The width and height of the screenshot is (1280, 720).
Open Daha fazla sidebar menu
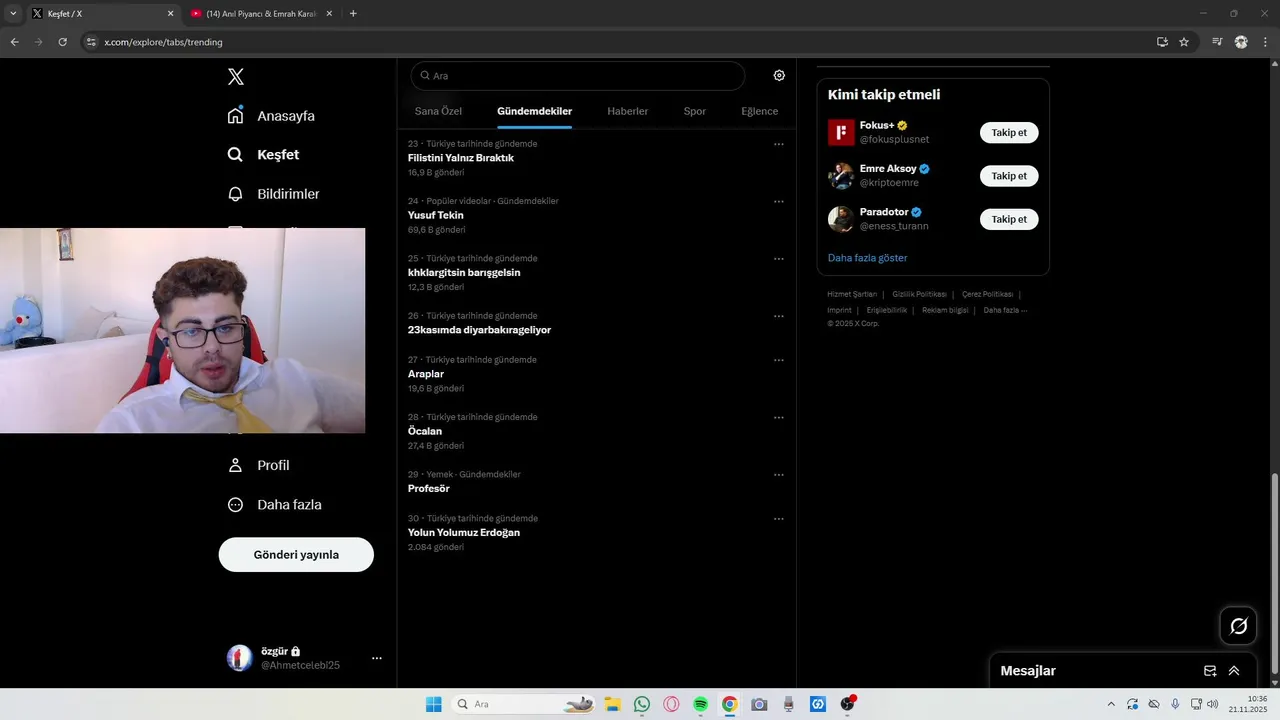click(x=274, y=505)
